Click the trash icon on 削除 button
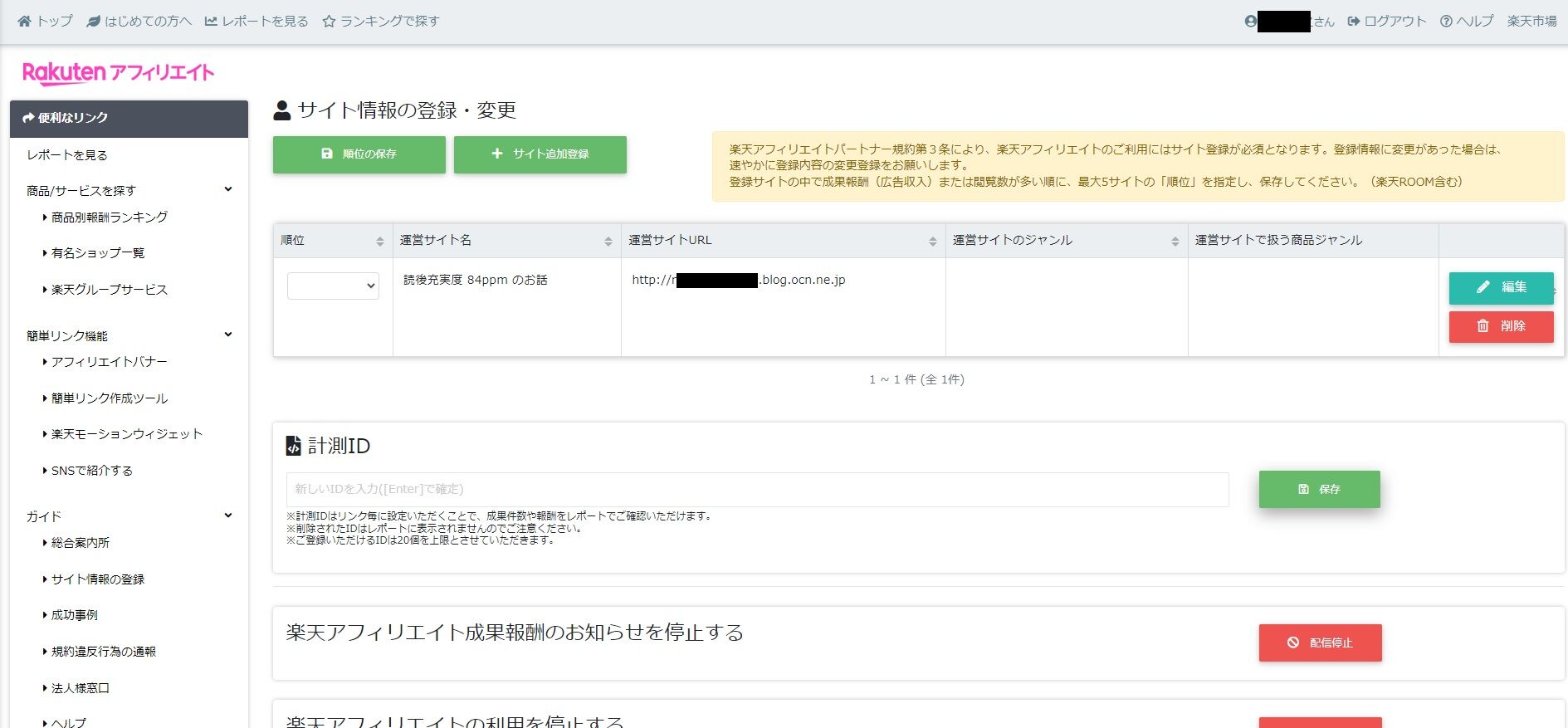The height and width of the screenshot is (728, 1568). click(x=1483, y=326)
